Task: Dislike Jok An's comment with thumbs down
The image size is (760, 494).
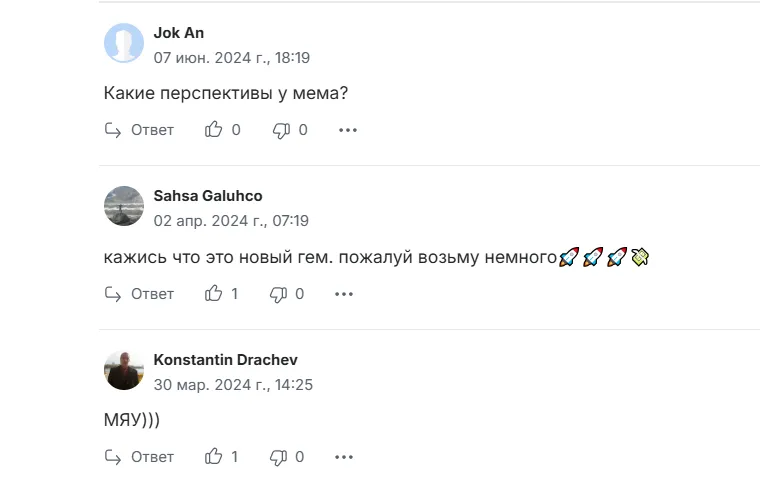Action: coord(281,130)
